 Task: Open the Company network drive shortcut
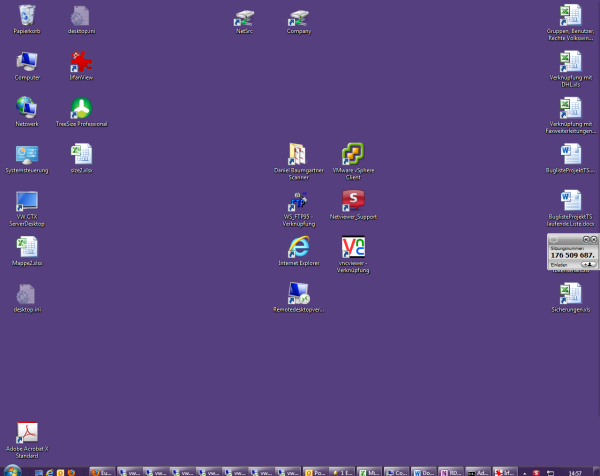tap(299, 21)
